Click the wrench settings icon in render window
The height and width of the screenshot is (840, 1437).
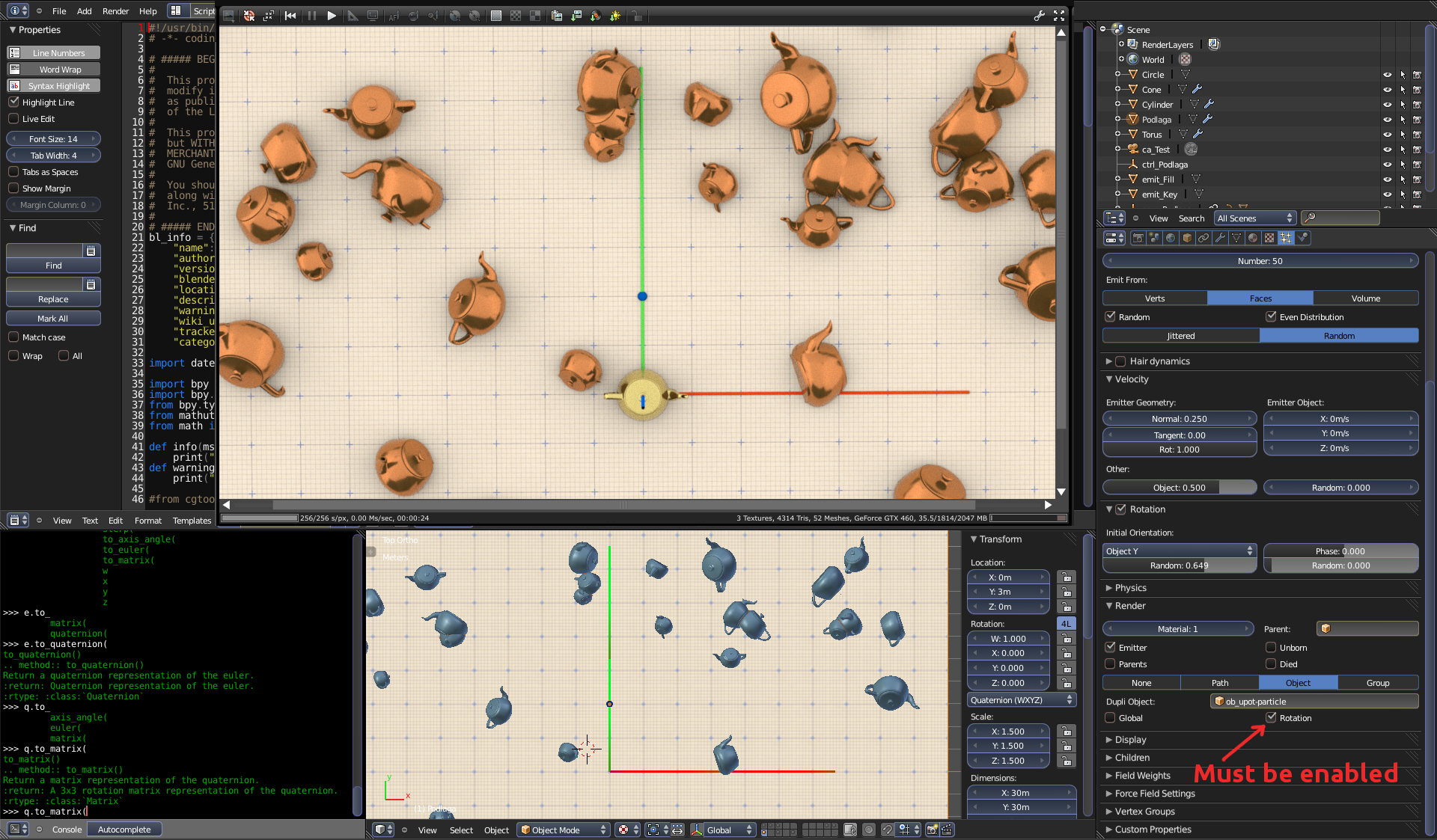click(1039, 16)
